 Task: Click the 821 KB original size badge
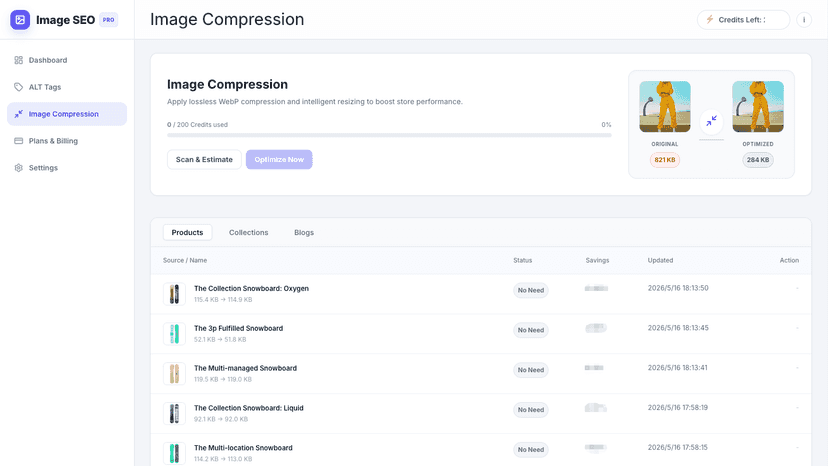tap(665, 160)
